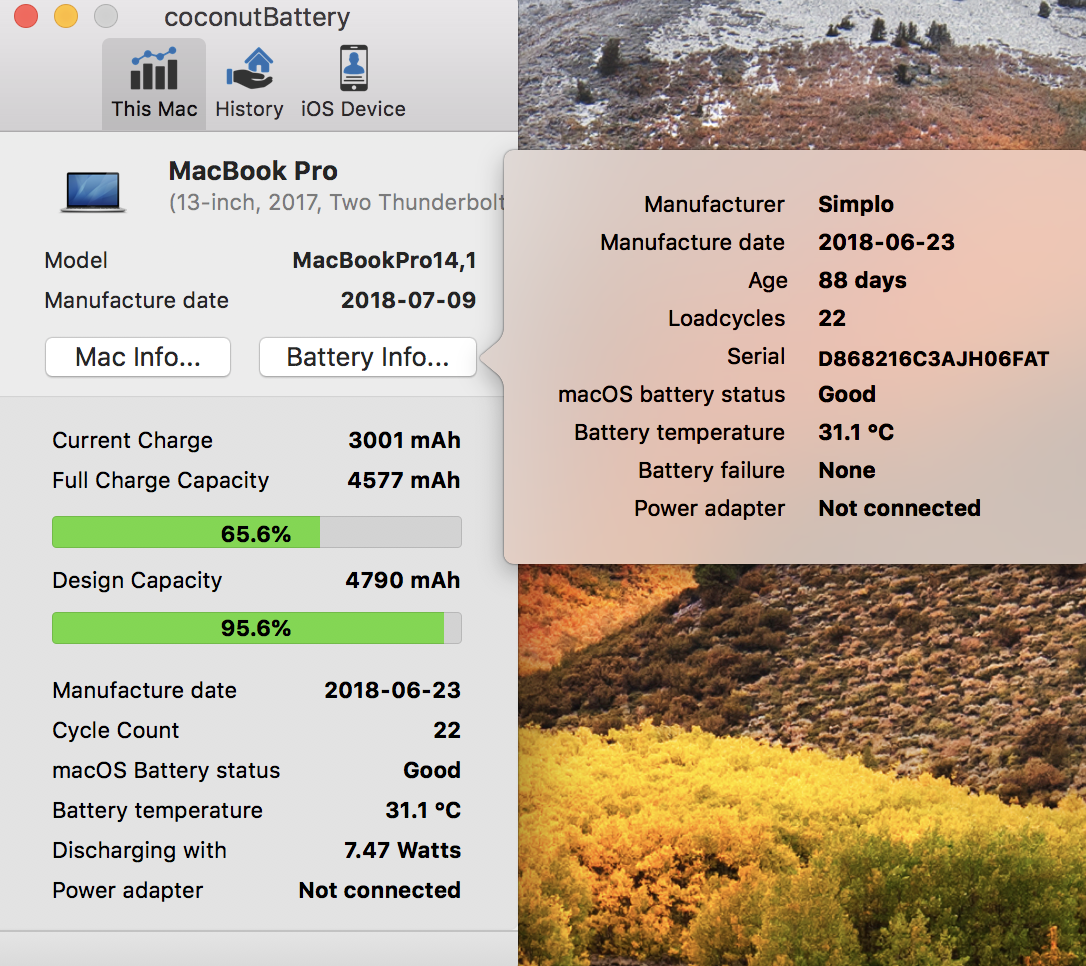Click the 13-inch, 2017 model subtitle
The width and height of the screenshot is (1086, 966).
337,203
